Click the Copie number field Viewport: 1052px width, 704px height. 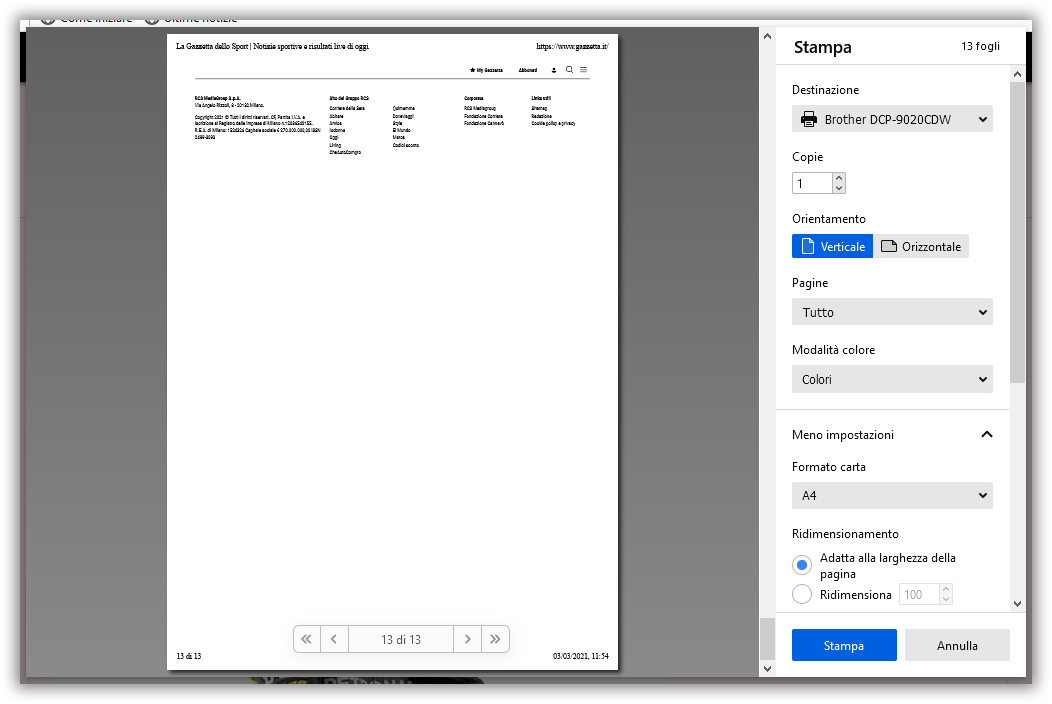pyautogui.click(x=812, y=183)
